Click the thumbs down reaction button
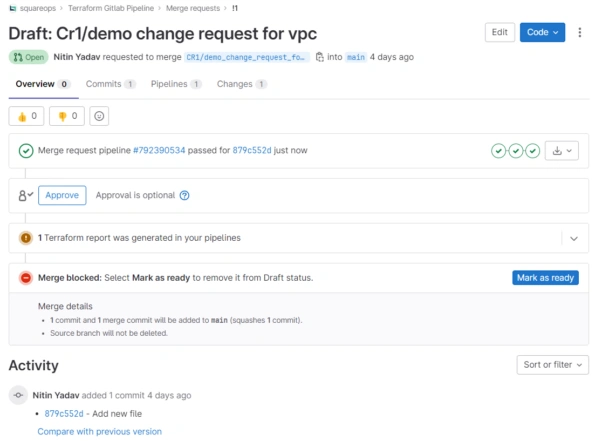 (67, 116)
